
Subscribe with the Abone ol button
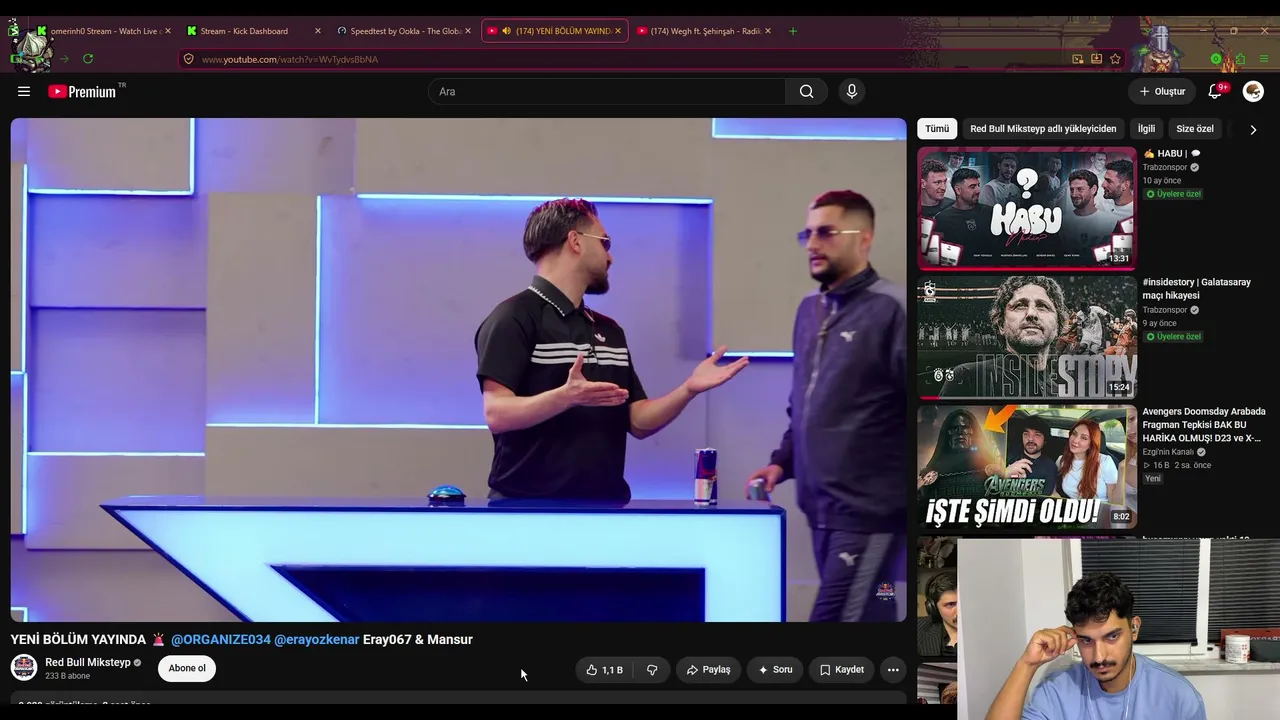[187, 669]
